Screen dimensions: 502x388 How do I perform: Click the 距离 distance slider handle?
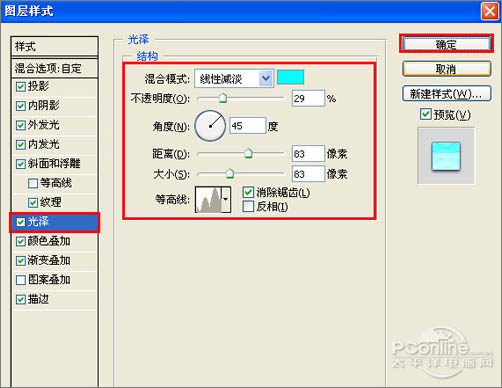coord(248,153)
